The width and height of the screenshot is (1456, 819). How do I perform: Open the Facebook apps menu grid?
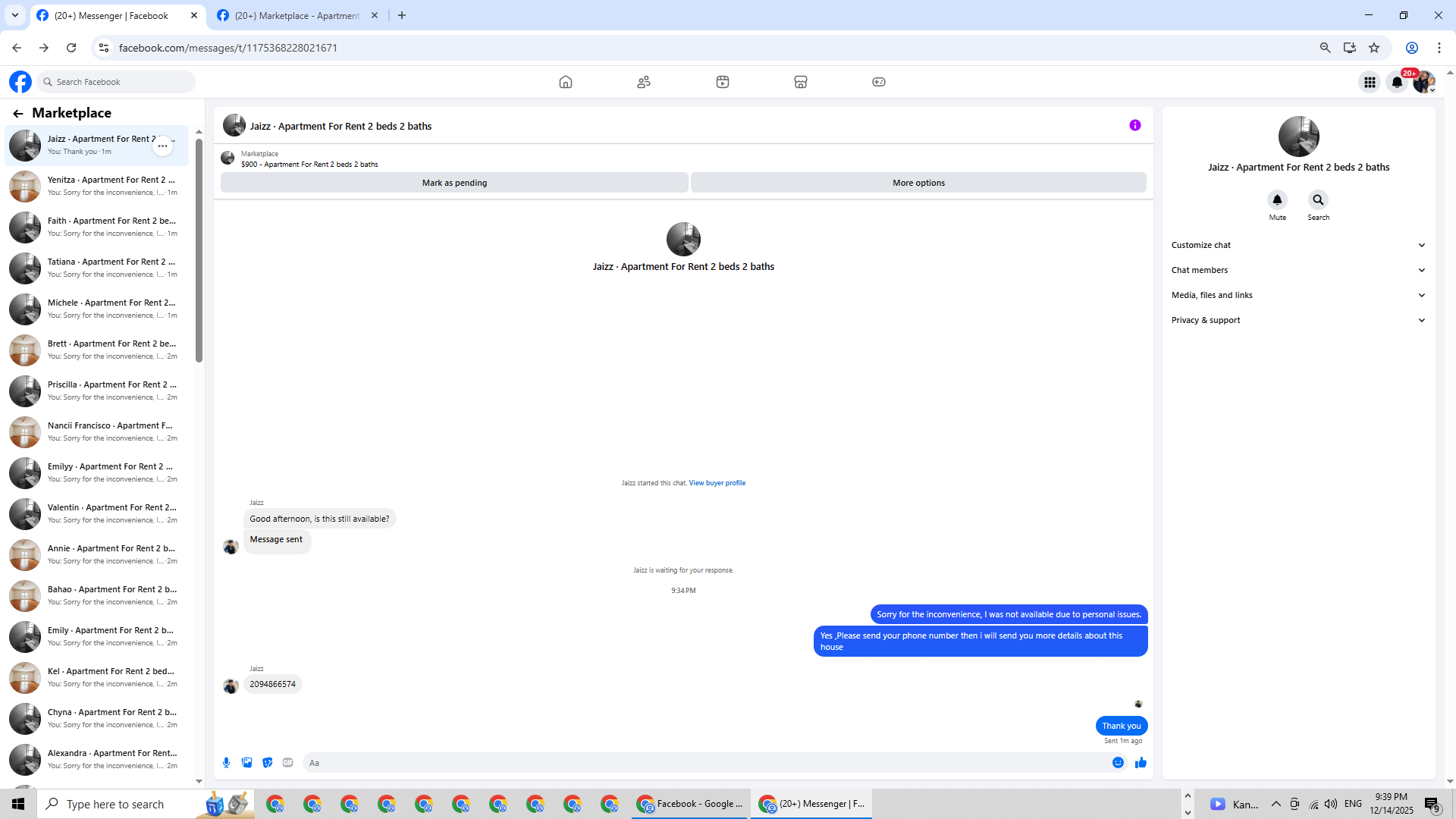click(x=1370, y=82)
